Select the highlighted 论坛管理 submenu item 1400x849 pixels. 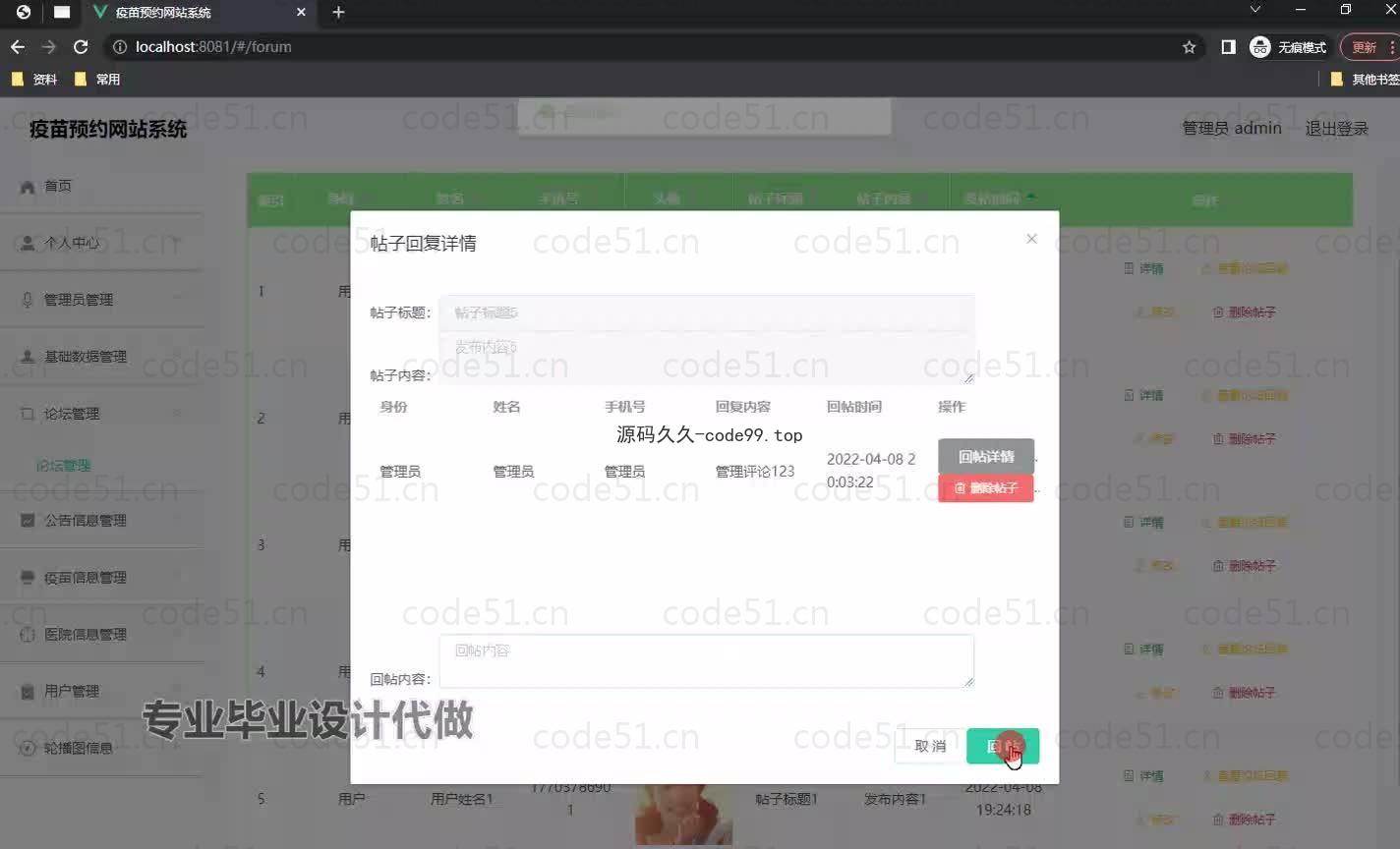click(x=63, y=466)
